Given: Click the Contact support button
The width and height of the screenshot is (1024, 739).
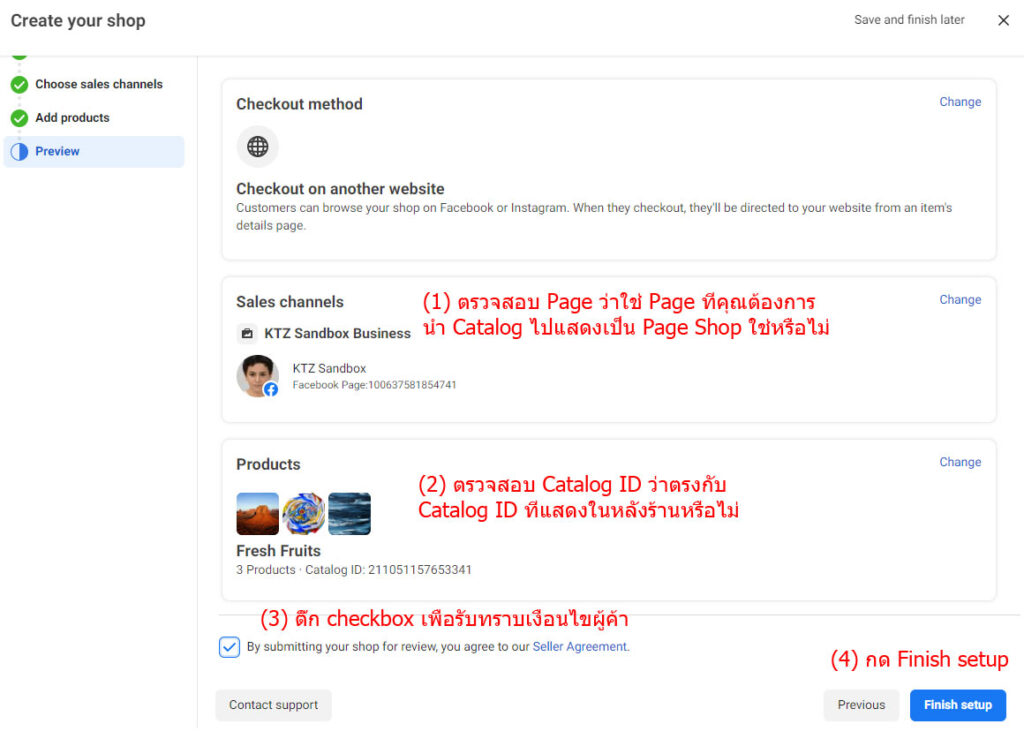Looking at the screenshot, I should pyautogui.click(x=273, y=705).
